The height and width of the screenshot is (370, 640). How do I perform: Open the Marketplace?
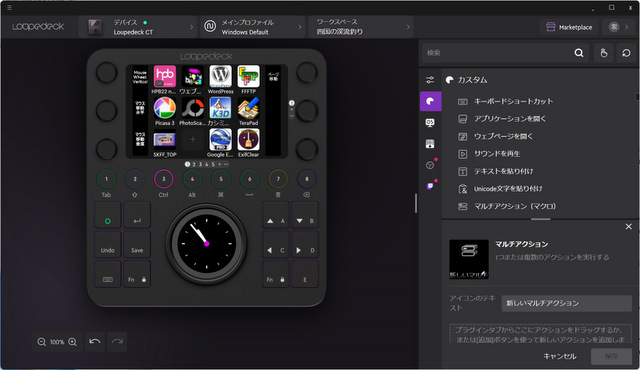click(569, 27)
